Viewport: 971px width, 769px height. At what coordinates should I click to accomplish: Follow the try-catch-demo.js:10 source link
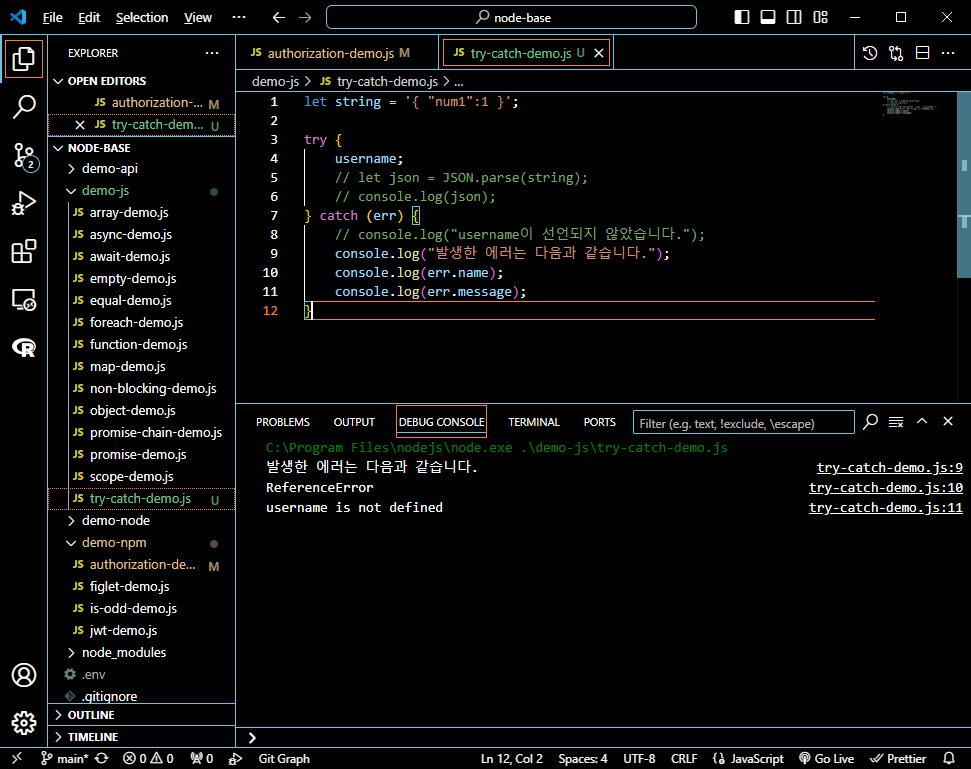point(886,488)
